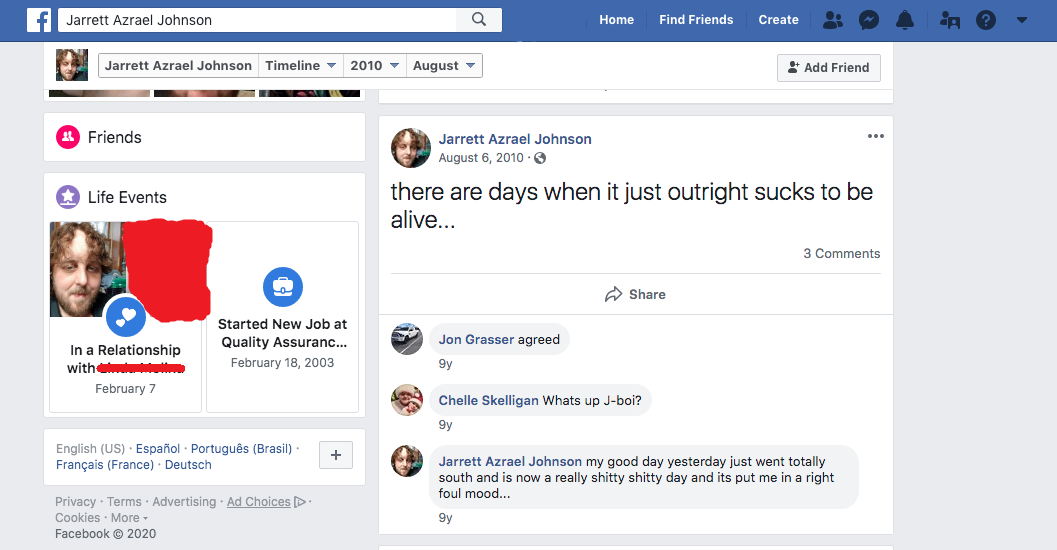The height and width of the screenshot is (550, 1057).
Task: Expand the 2010 year dropdown
Action: pyautogui.click(x=375, y=65)
